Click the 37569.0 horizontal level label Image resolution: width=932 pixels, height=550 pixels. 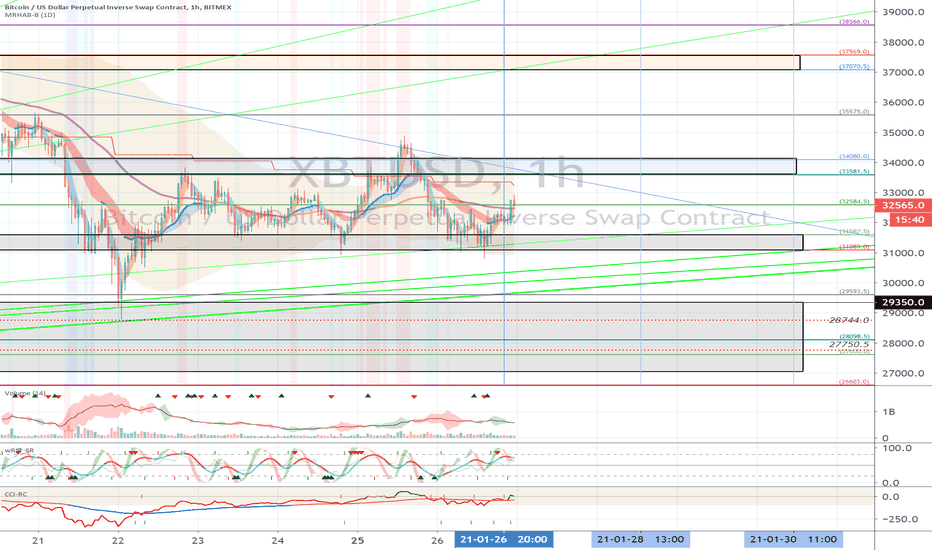[x=854, y=52]
